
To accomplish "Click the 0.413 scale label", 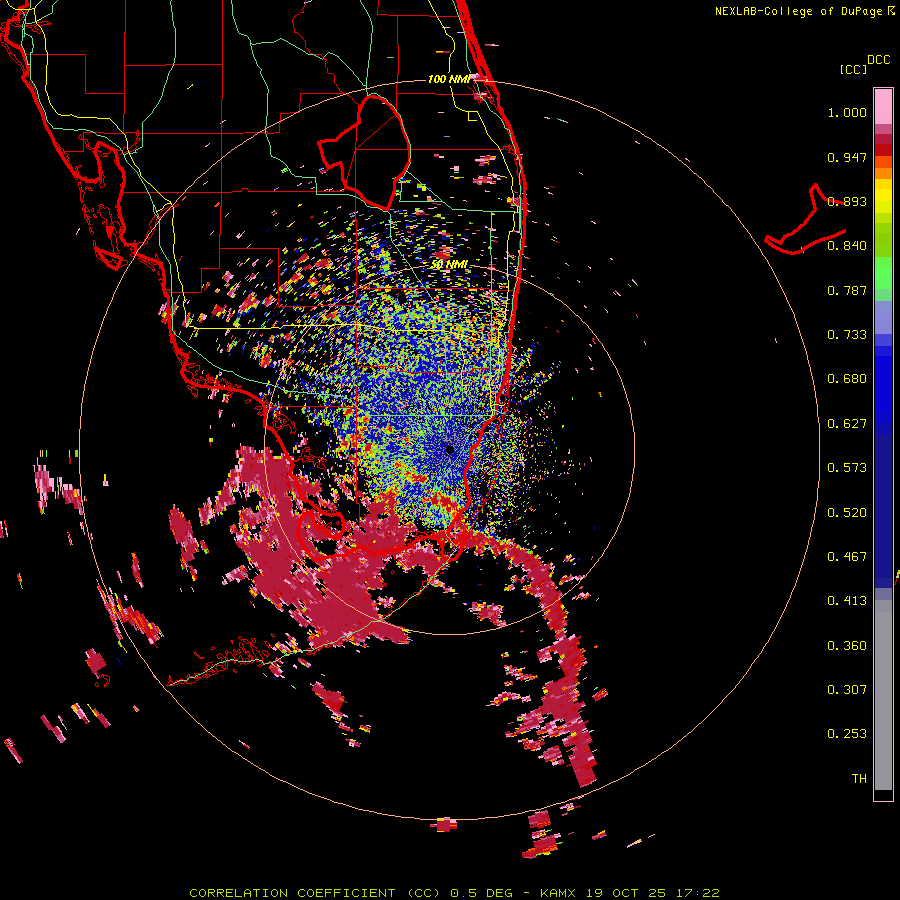I will (x=847, y=601).
